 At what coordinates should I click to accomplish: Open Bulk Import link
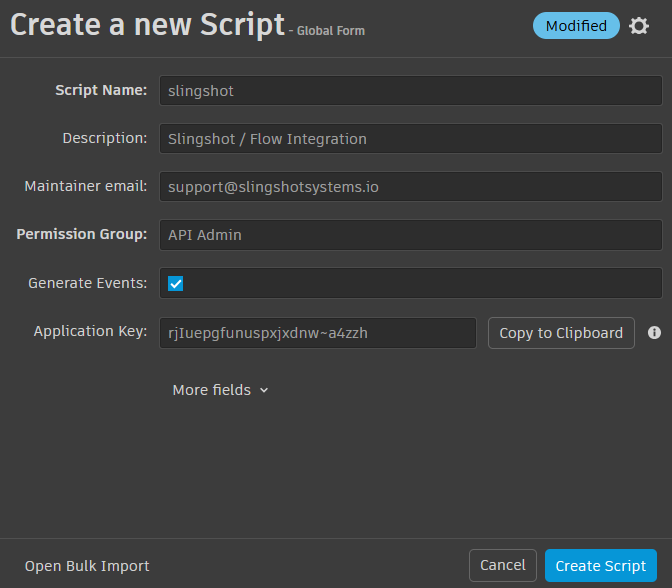[x=87, y=566]
